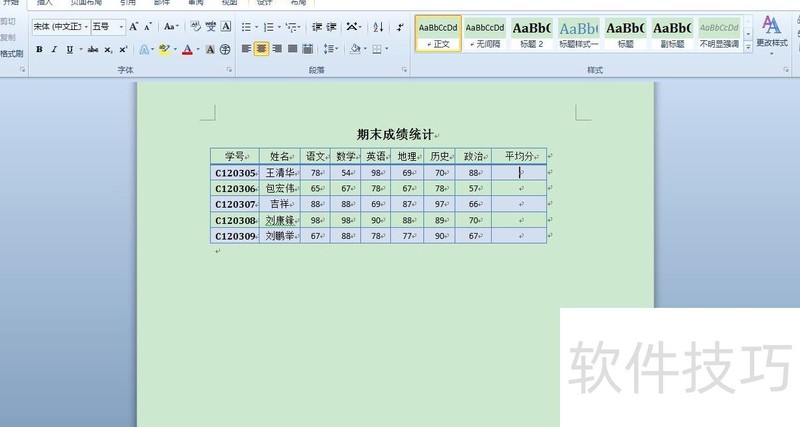Viewport: 800px width, 427px height.
Task: Expand the bullets library arrow
Action: tap(256, 27)
